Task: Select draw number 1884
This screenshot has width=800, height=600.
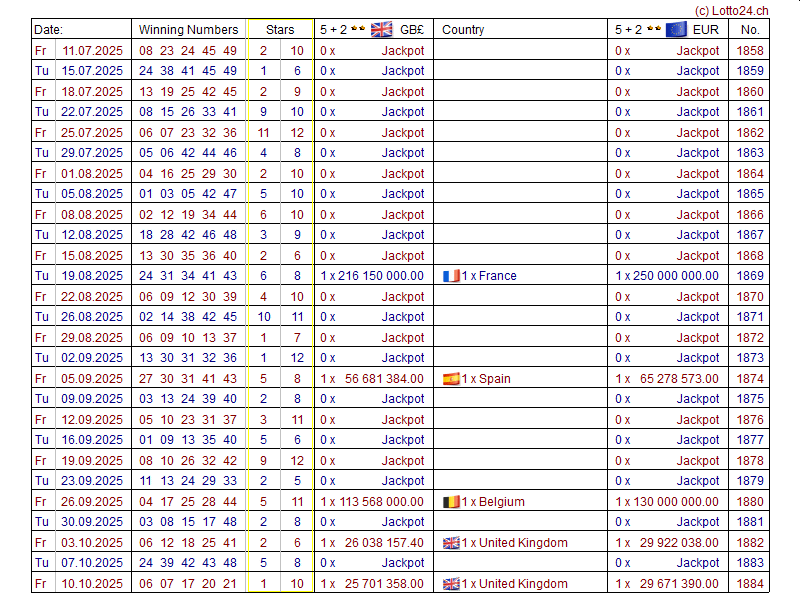Action: (x=749, y=584)
